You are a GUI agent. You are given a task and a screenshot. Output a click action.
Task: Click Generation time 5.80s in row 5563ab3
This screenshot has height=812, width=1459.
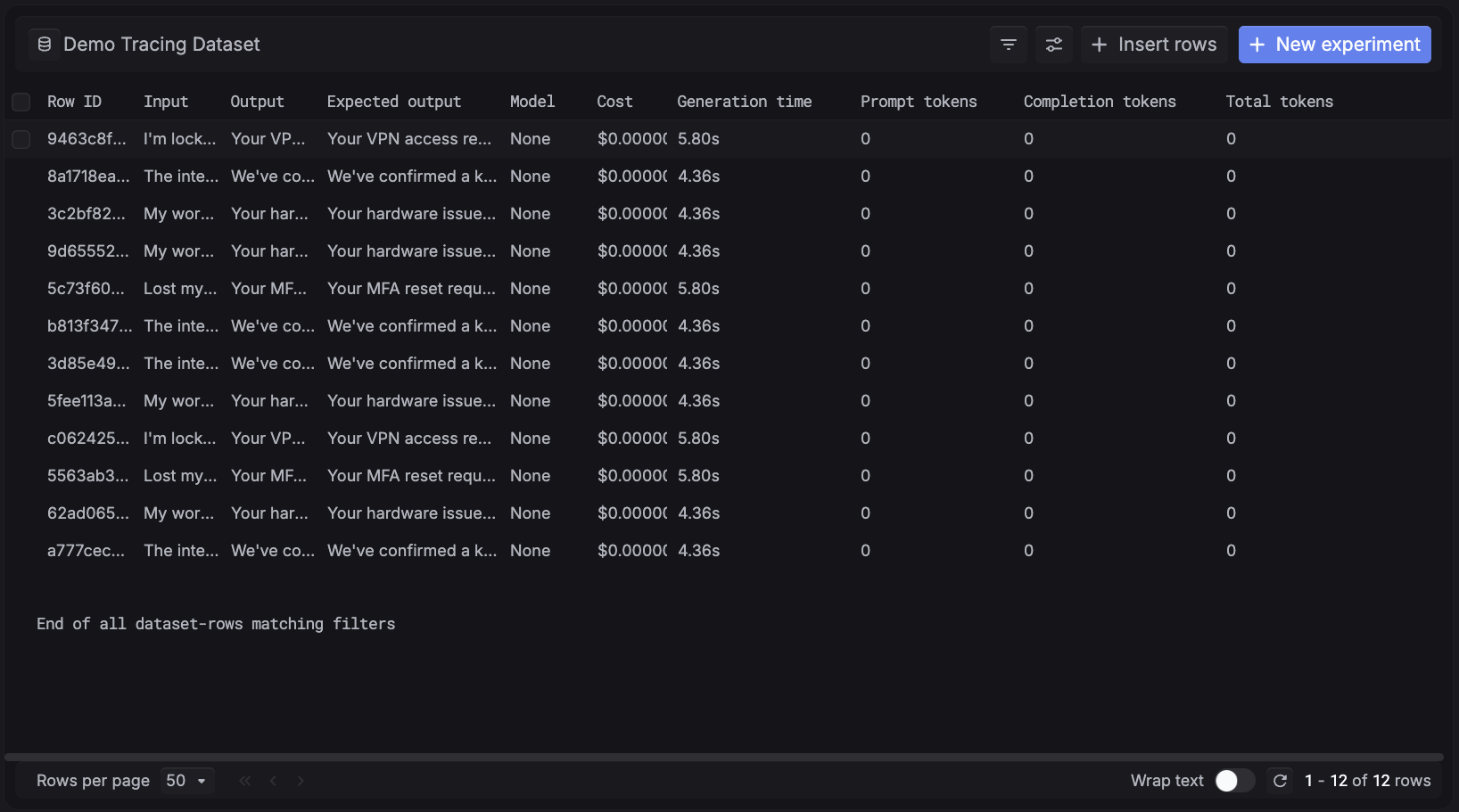point(698,476)
